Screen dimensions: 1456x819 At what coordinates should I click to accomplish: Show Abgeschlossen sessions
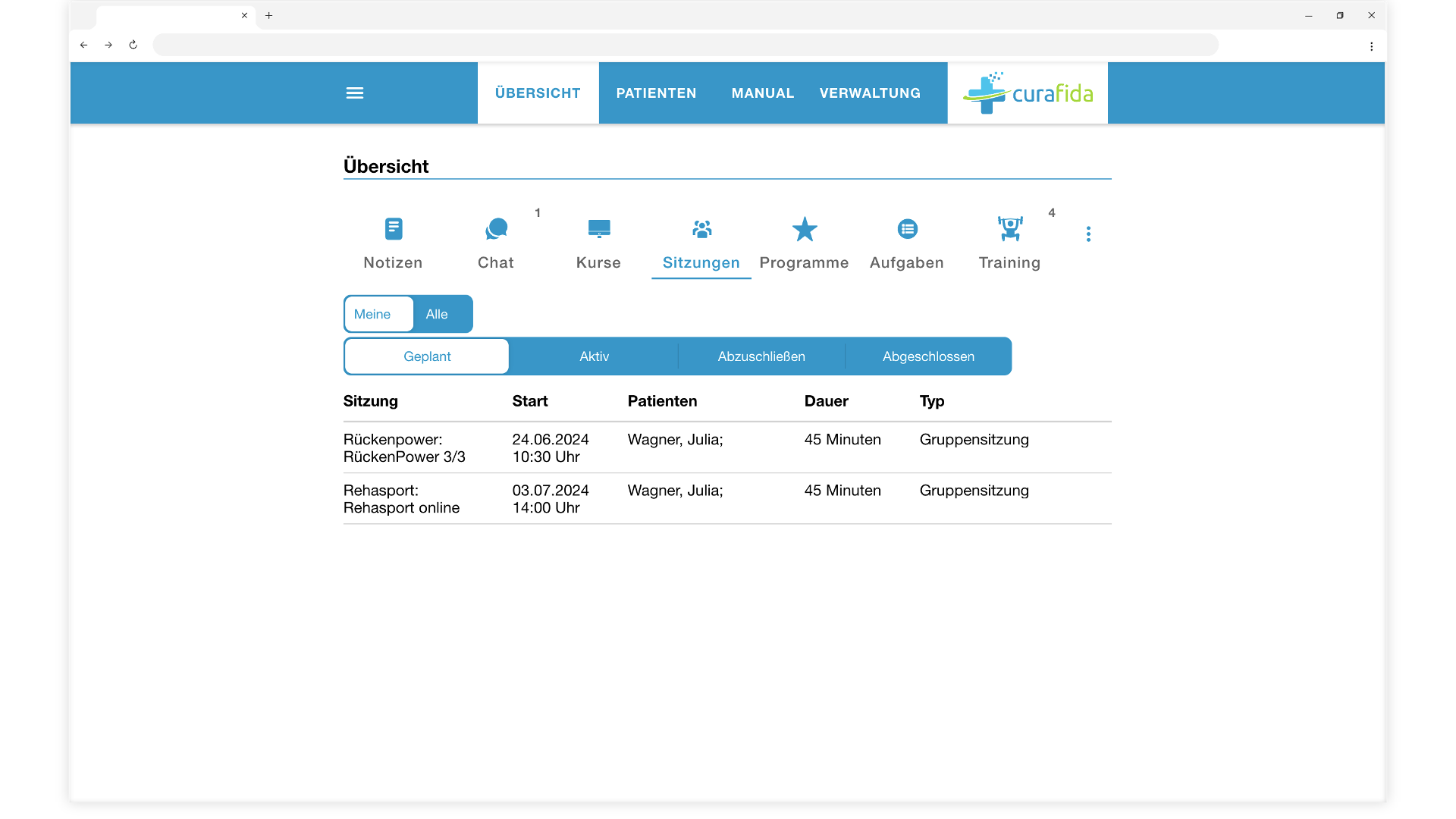pyautogui.click(x=928, y=356)
